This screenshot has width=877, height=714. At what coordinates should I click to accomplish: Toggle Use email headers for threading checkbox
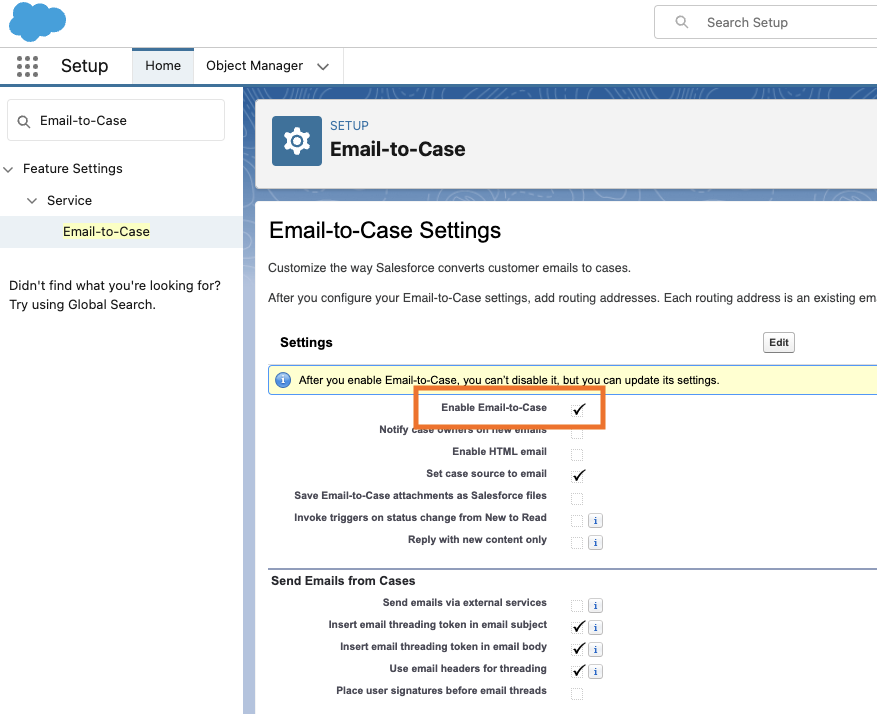[578, 670]
